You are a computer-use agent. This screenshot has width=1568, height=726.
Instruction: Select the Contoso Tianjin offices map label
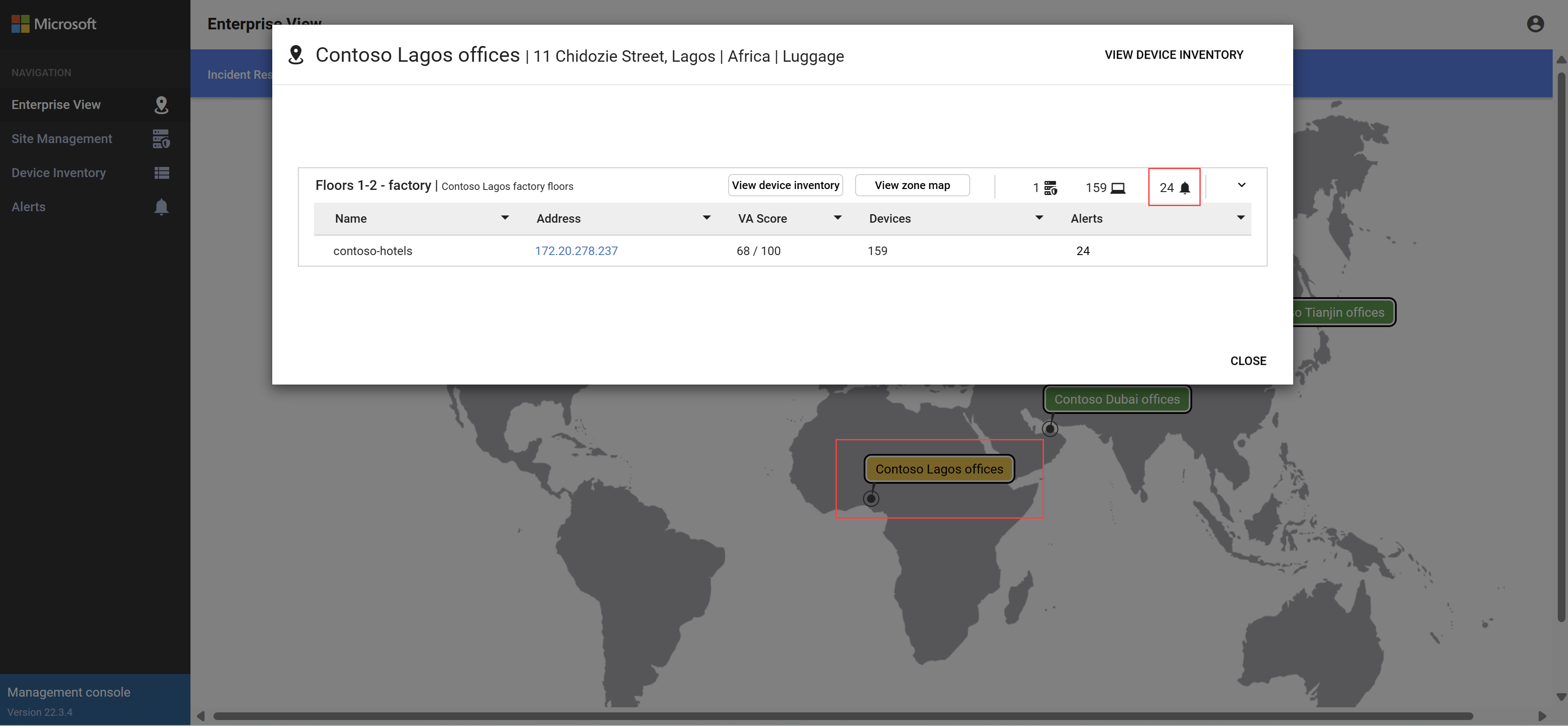[x=1340, y=313]
